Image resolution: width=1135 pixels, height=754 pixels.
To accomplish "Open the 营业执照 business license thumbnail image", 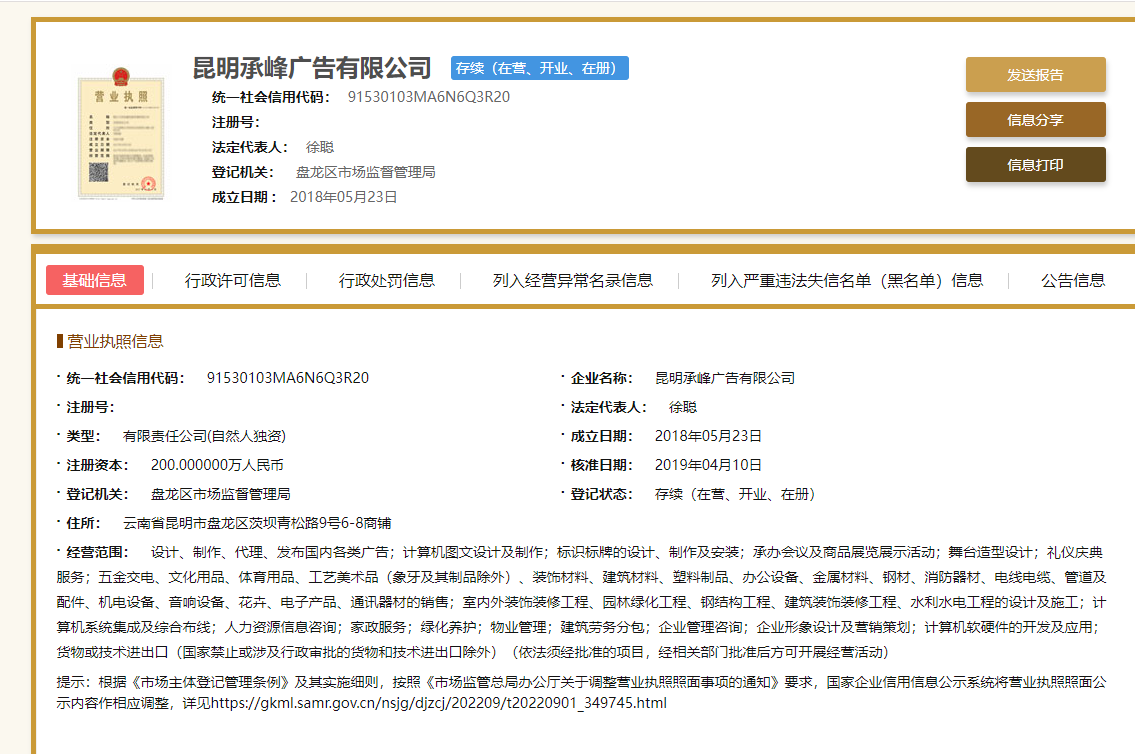I will pos(121,133).
